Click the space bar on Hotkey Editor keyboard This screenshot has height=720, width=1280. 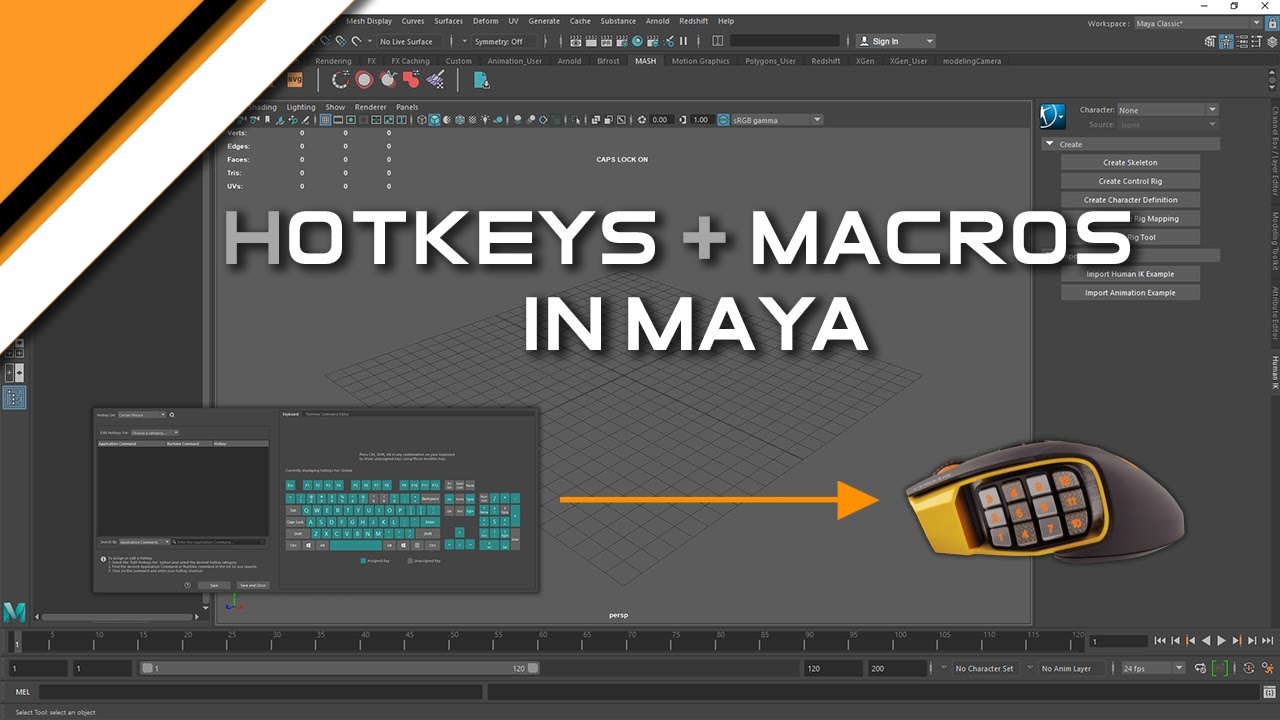point(356,545)
